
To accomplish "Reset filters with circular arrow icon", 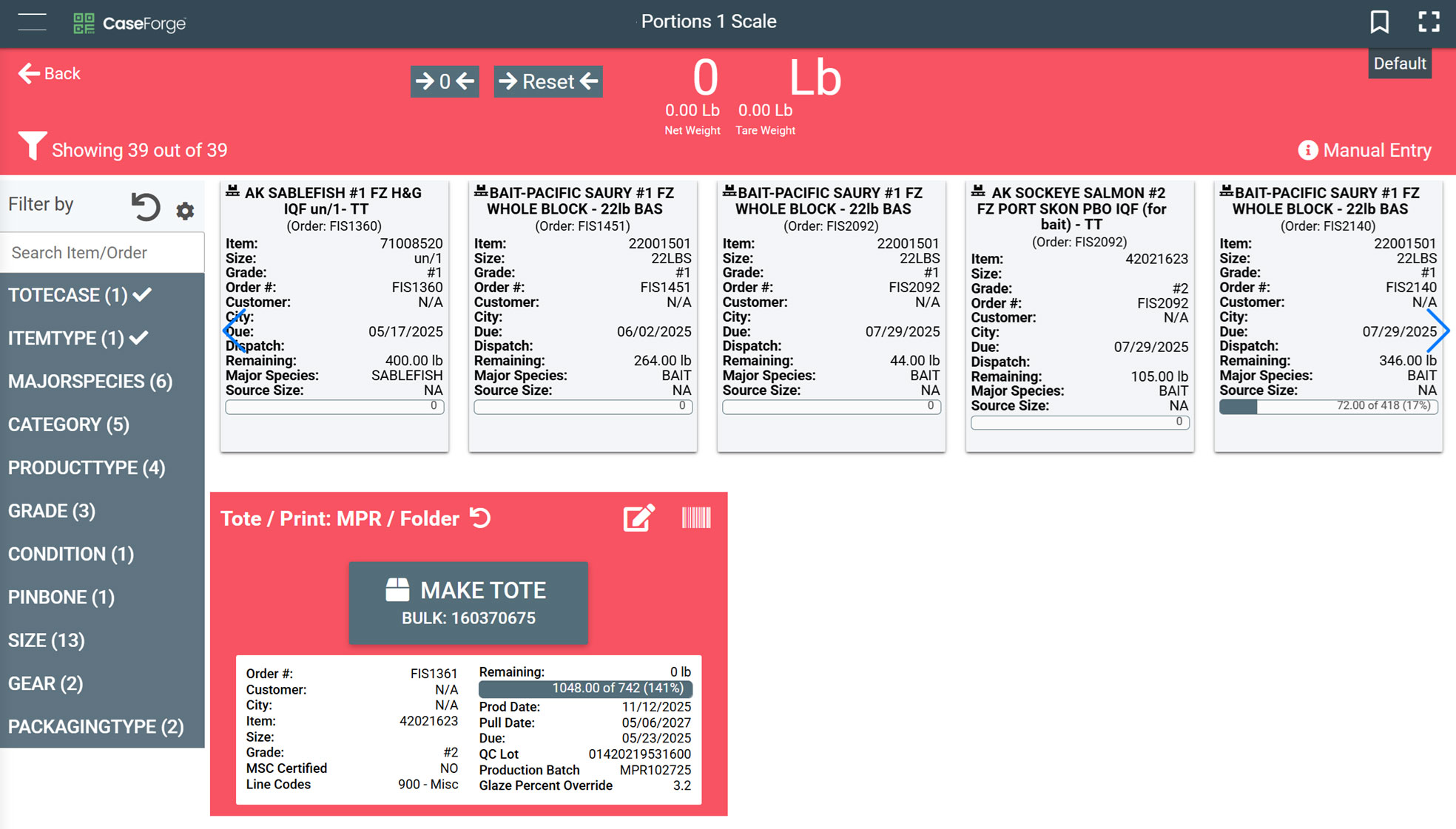I will coord(146,207).
